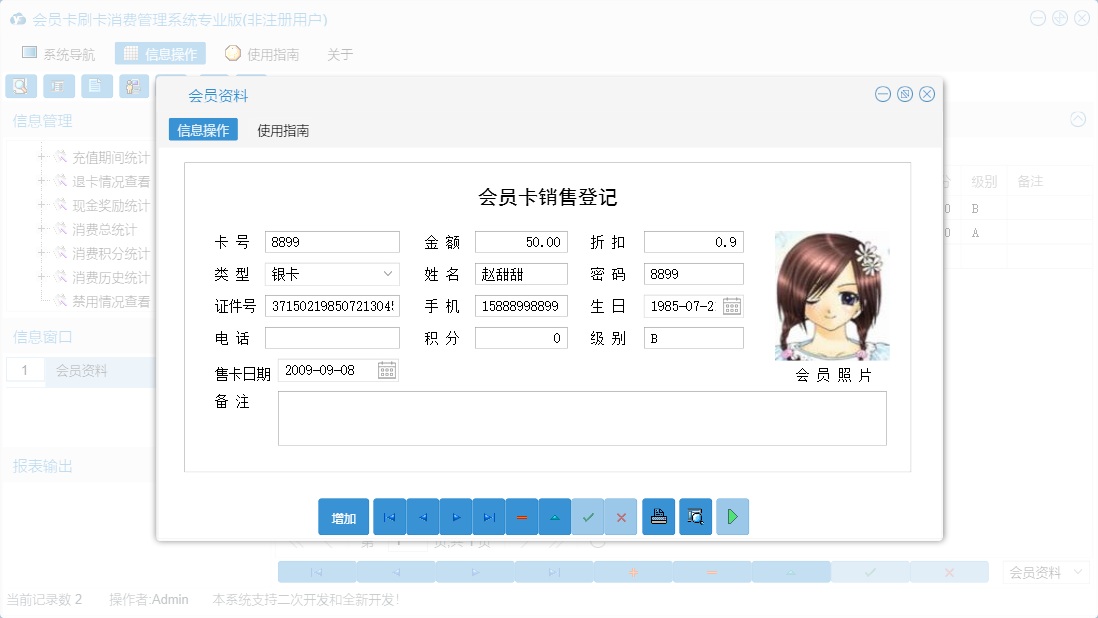Select 会员资料 entry in 信息窗口 list
Image resolution: width=1098 pixels, height=618 pixels.
point(81,370)
